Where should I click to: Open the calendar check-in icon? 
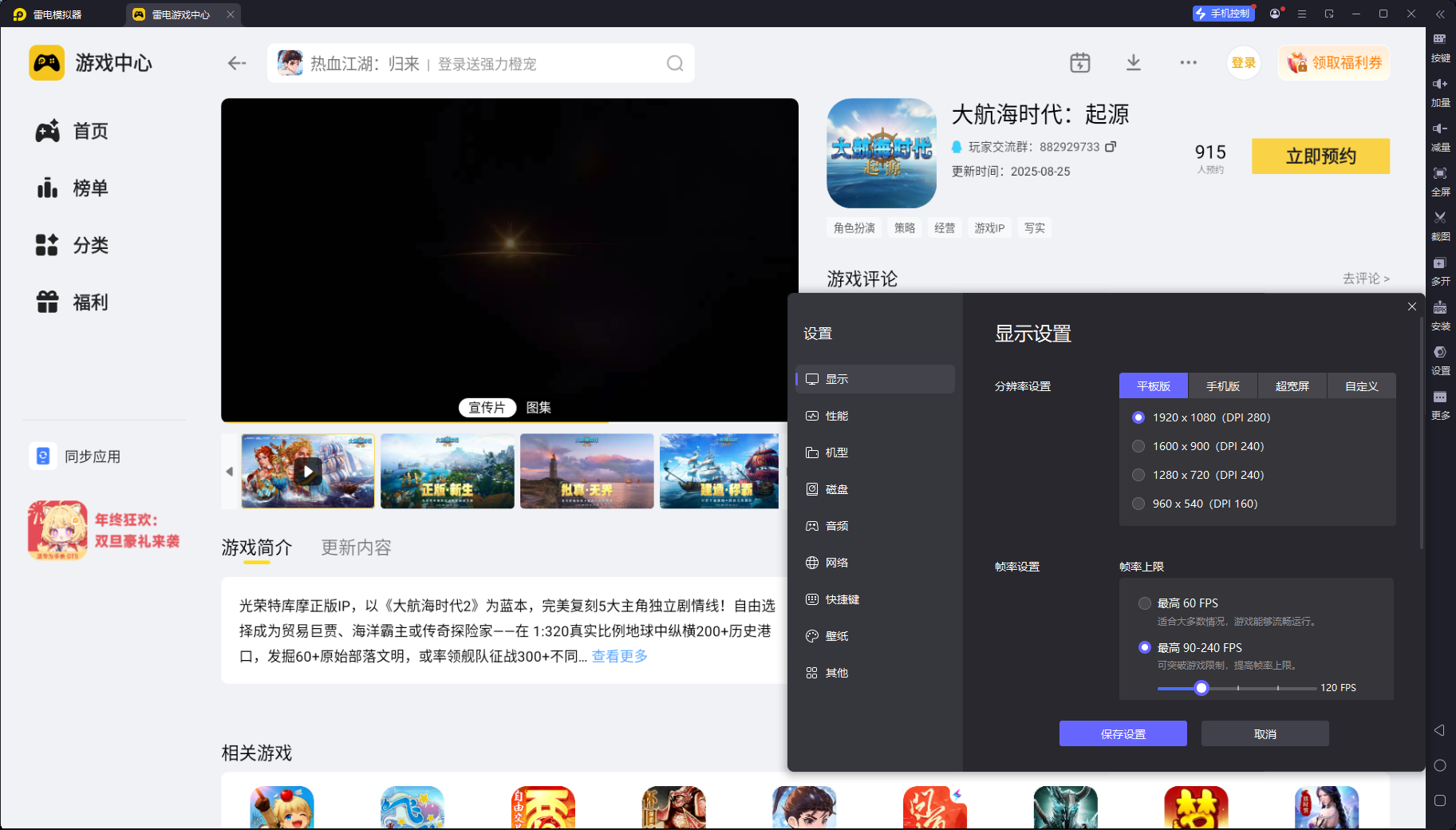(1080, 63)
